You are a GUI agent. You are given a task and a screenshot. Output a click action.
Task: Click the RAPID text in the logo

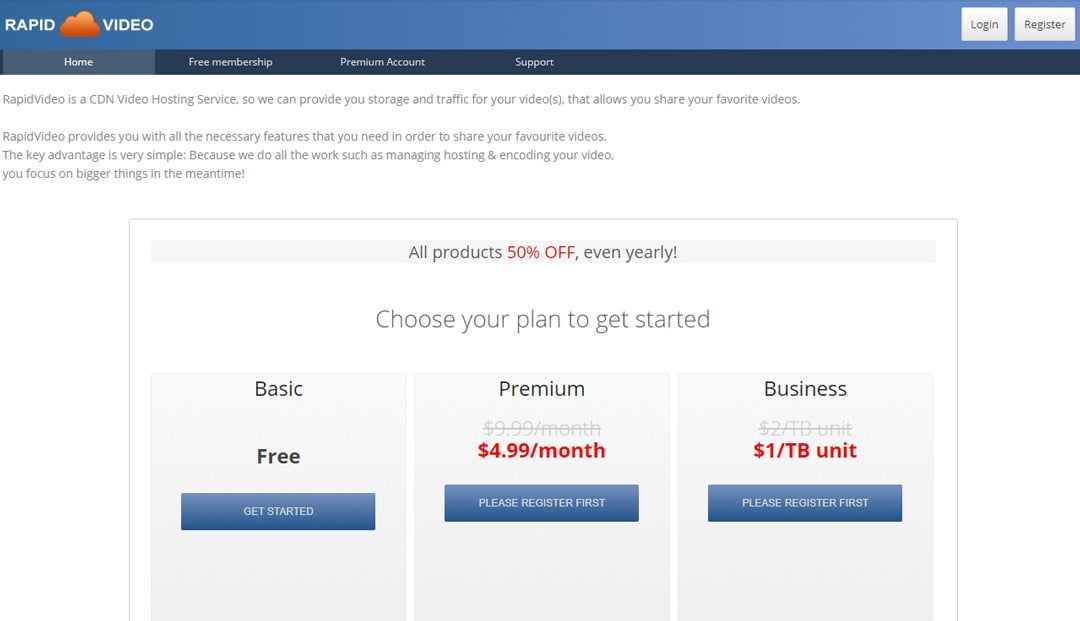click(30, 25)
